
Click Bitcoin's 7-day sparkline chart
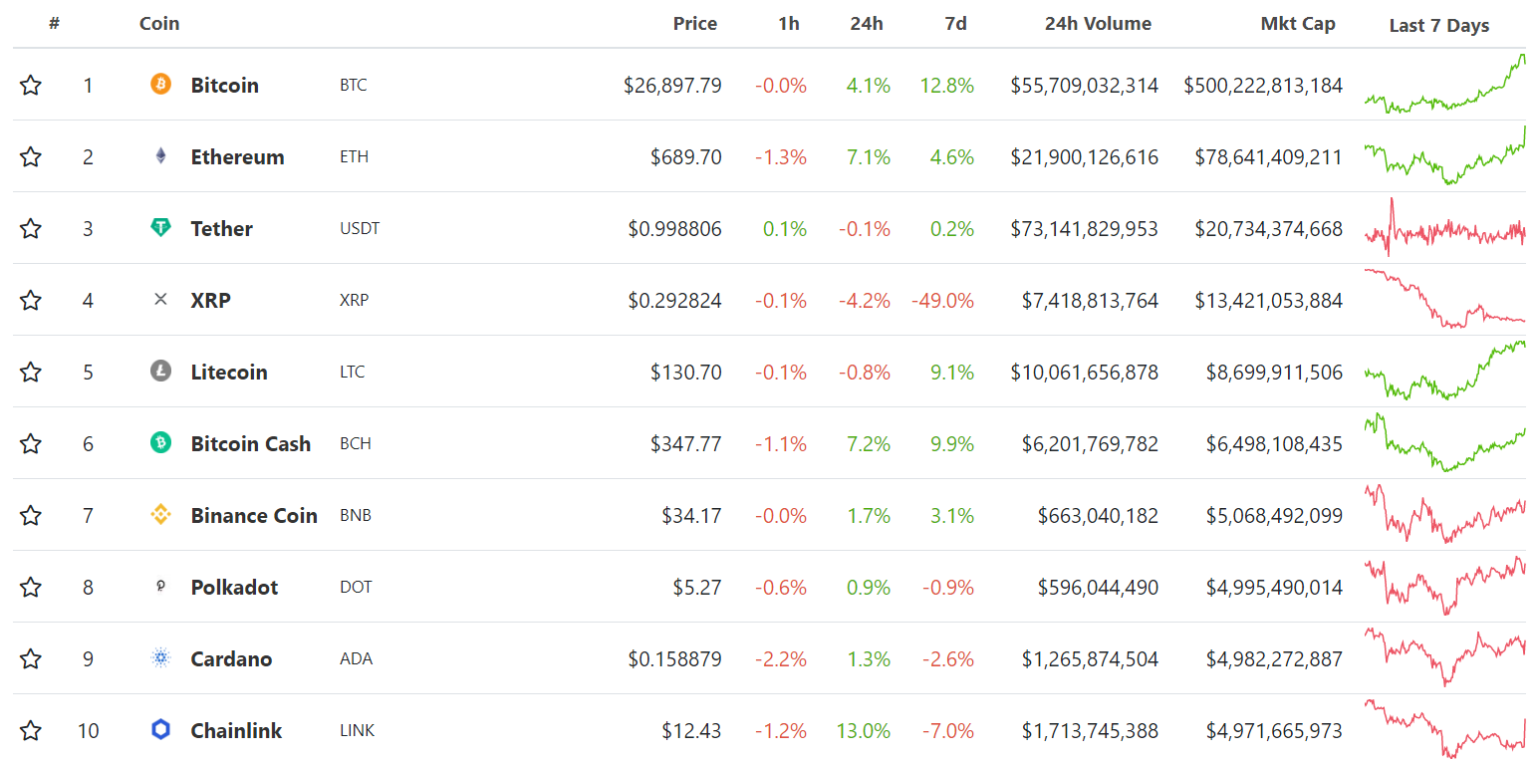(x=1442, y=85)
